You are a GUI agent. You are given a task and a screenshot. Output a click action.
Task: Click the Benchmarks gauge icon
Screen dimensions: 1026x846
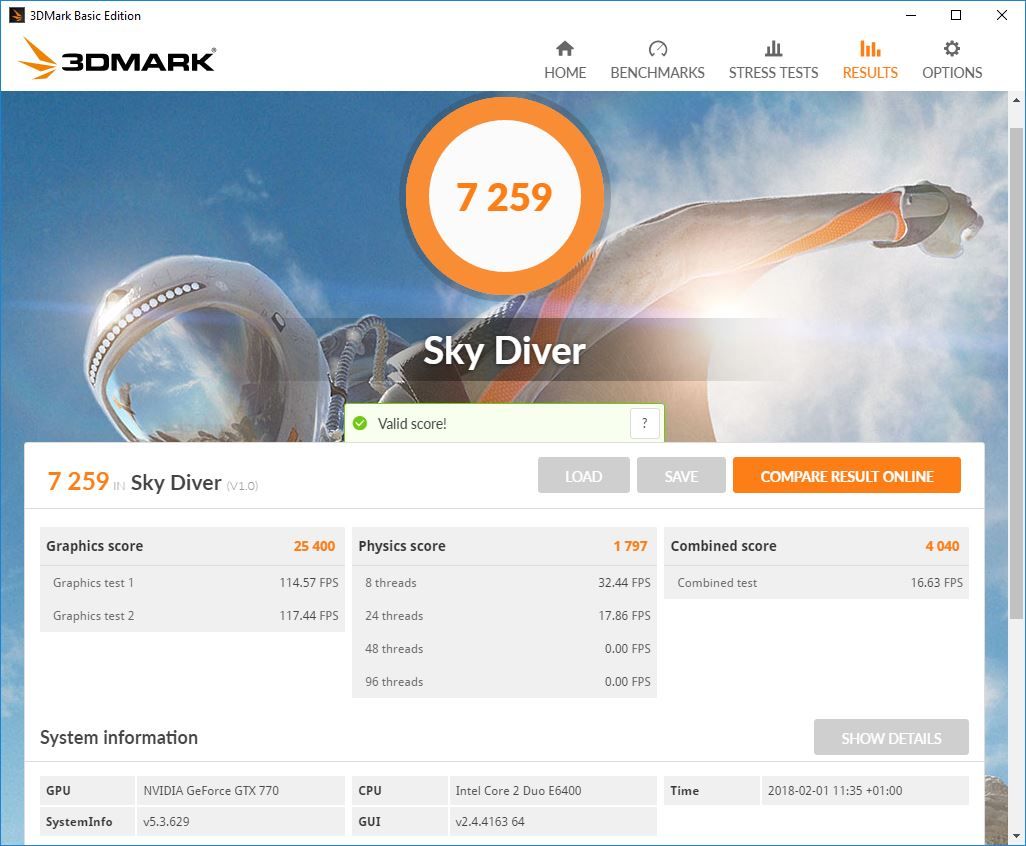click(658, 48)
